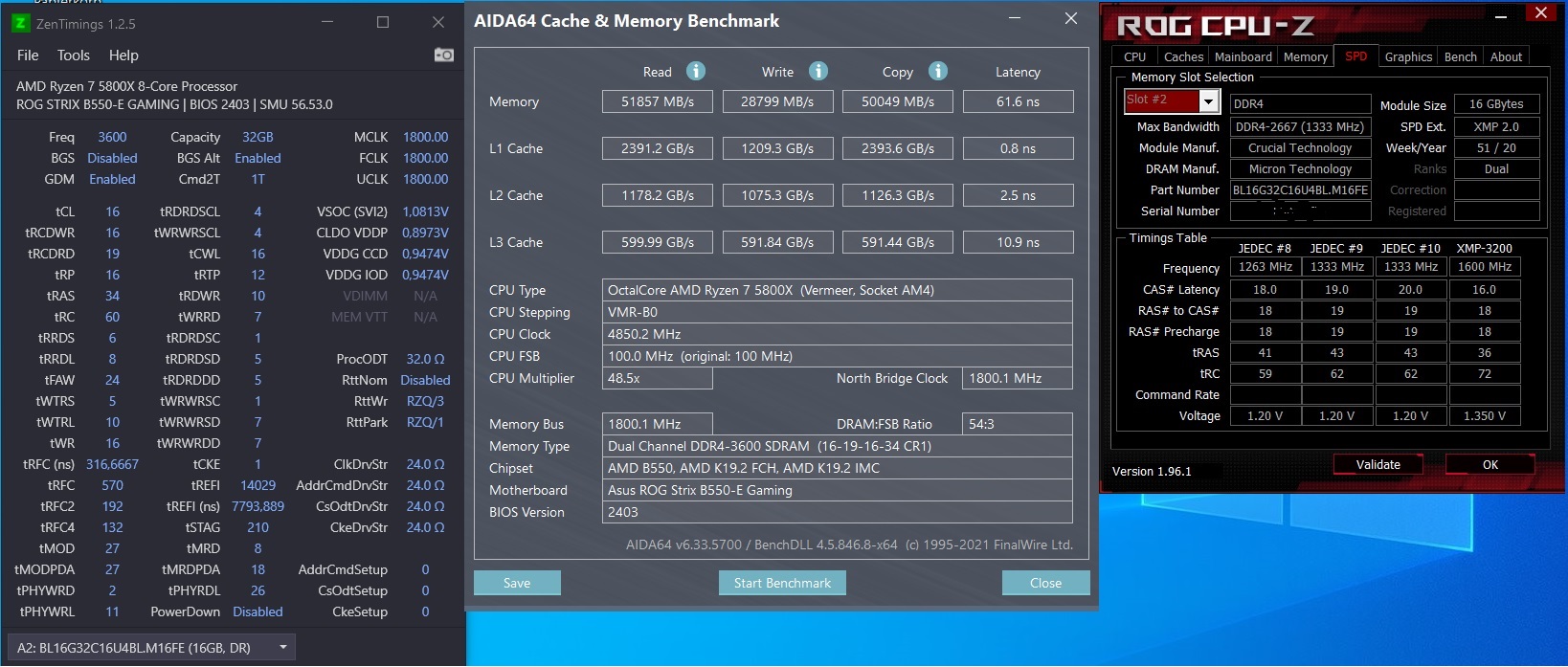Click the ProcODT 32.0 Ω value
1568x667 pixels.
pyautogui.click(x=425, y=359)
